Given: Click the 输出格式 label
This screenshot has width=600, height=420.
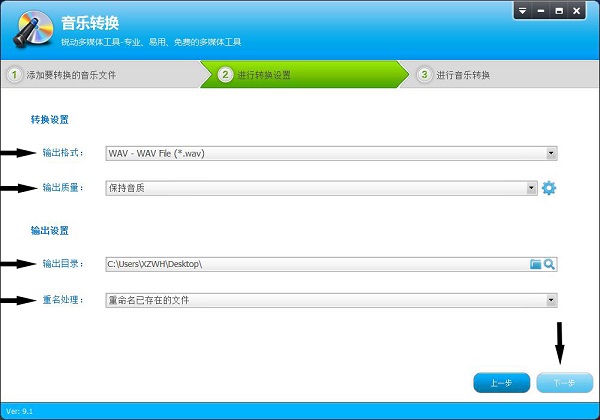Looking at the screenshot, I should (x=63, y=153).
